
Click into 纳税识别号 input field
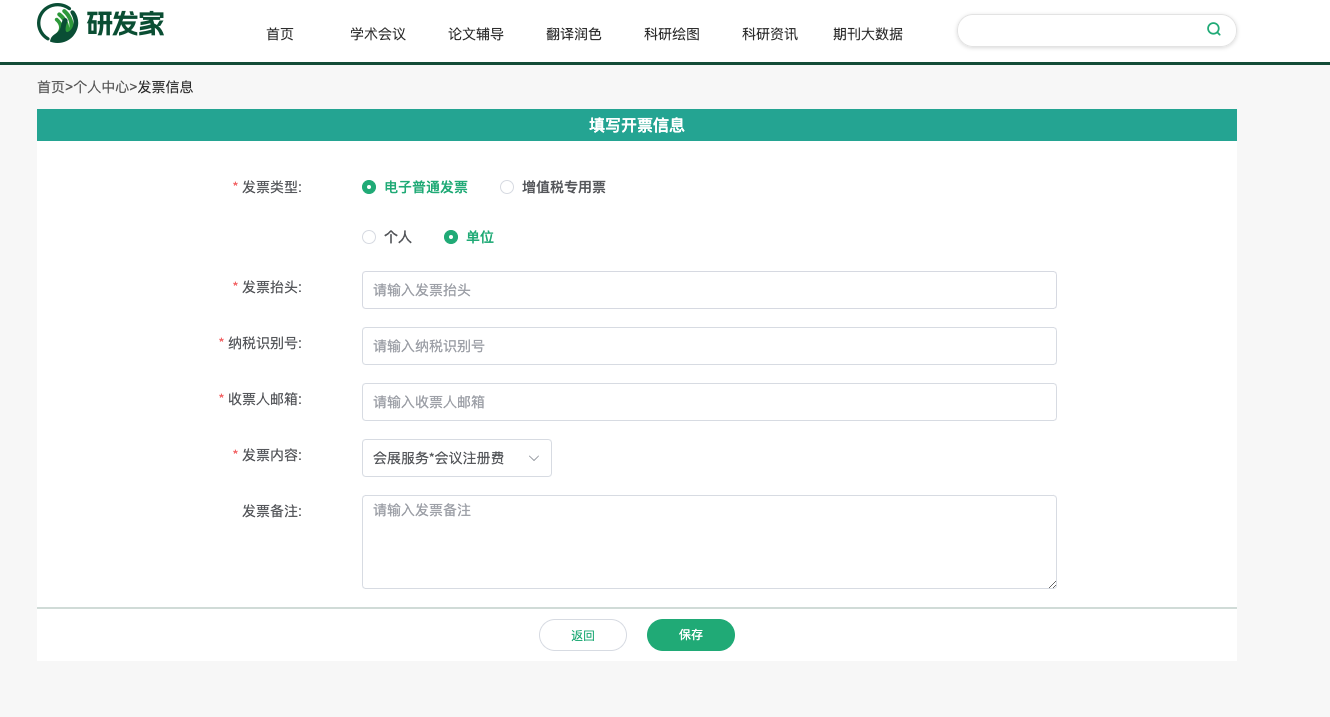(x=708, y=346)
